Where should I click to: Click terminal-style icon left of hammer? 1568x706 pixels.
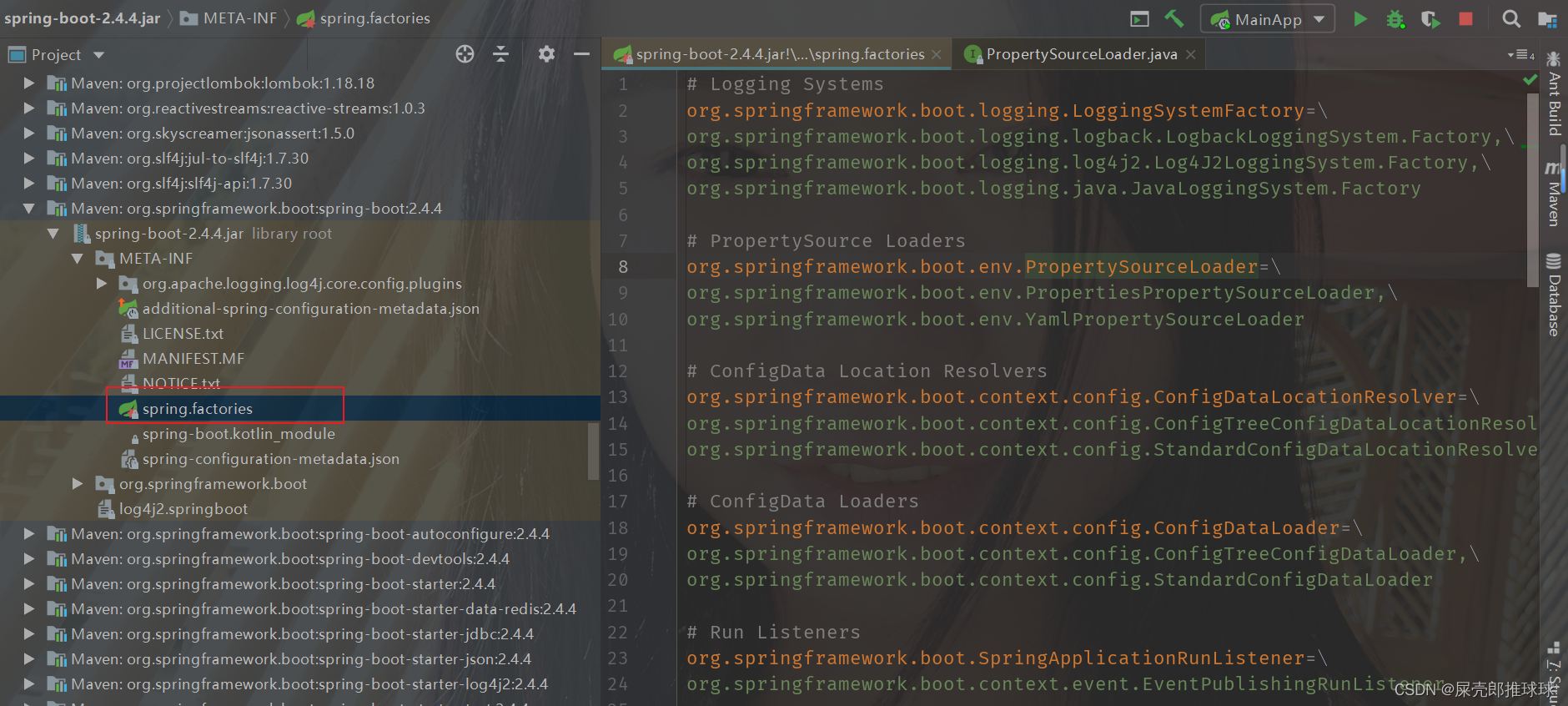pos(1139,18)
